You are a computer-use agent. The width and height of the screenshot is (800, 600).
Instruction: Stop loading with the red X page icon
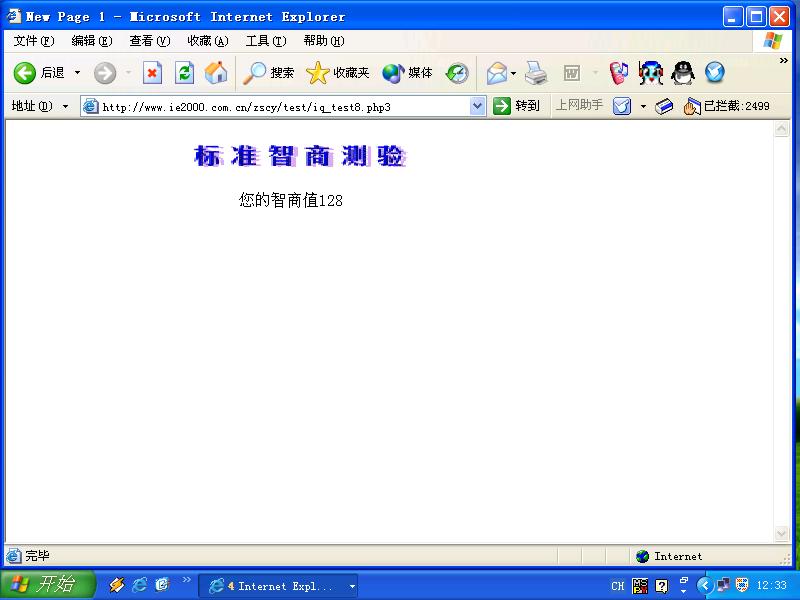tap(152, 73)
